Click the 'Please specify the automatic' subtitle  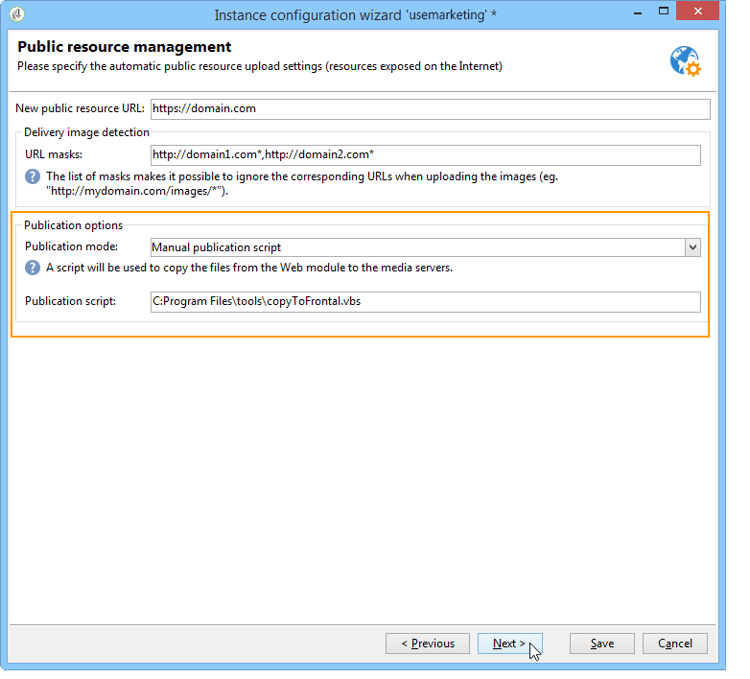(260, 66)
